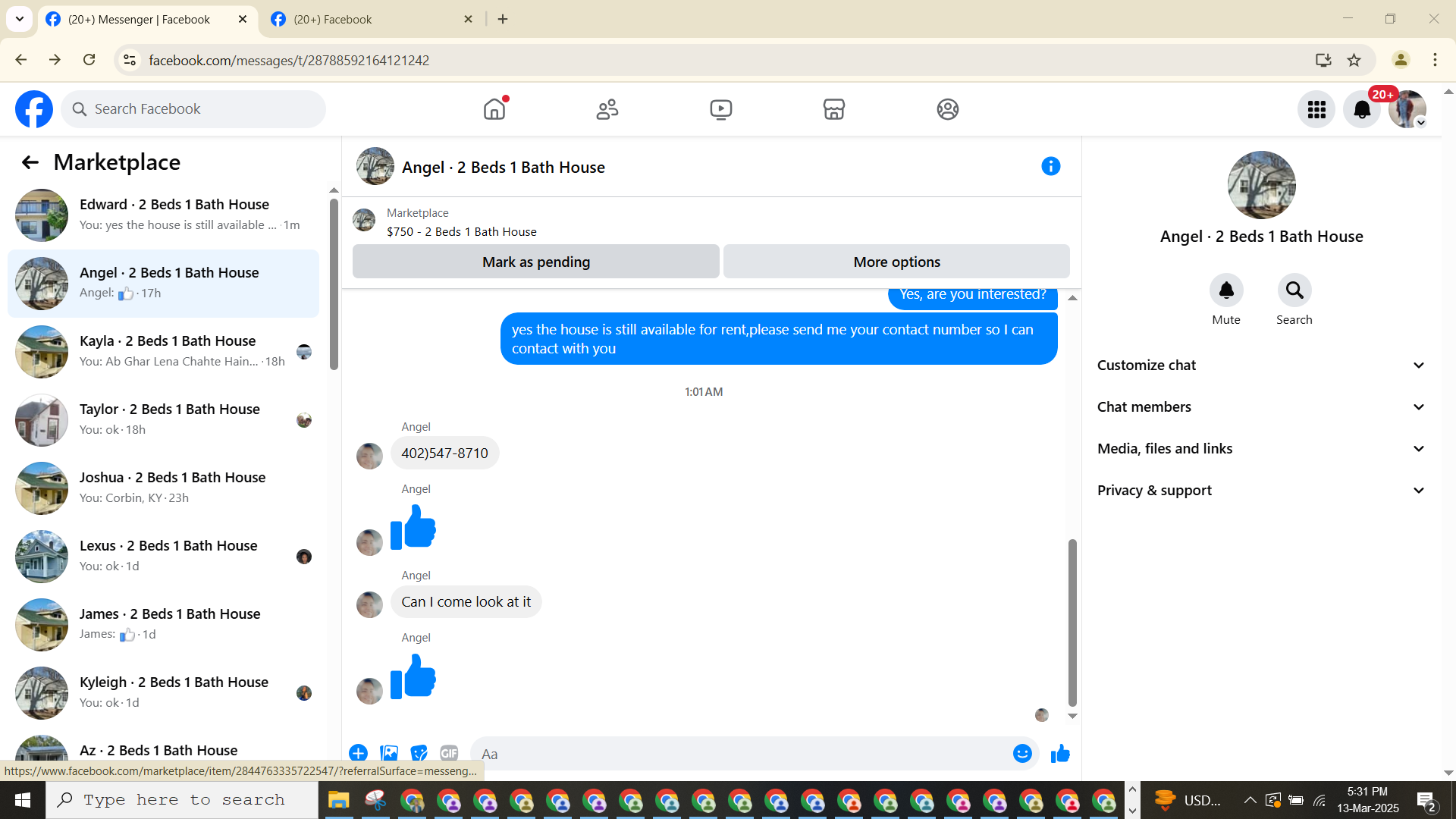
Task: Open the emoji picker in message box
Action: tap(1022, 753)
